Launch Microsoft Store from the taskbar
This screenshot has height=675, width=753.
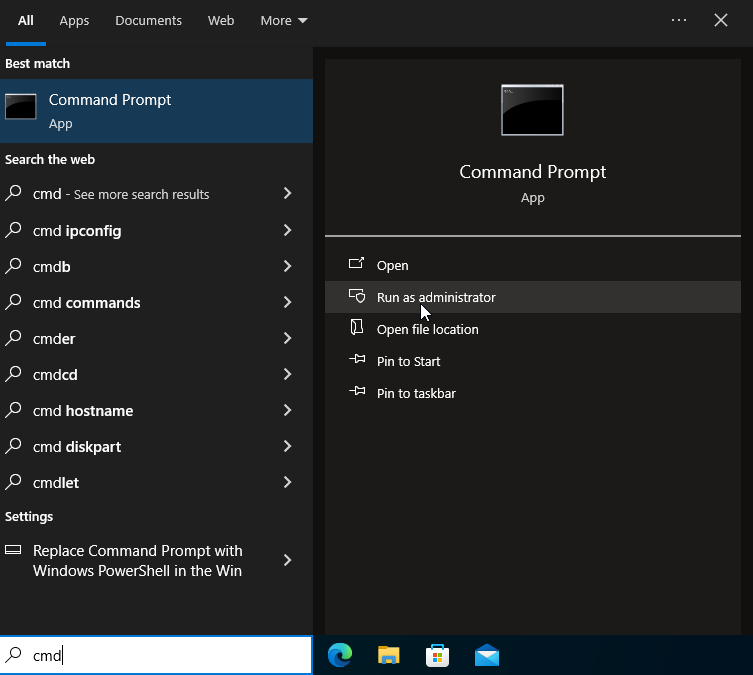point(437,655)
